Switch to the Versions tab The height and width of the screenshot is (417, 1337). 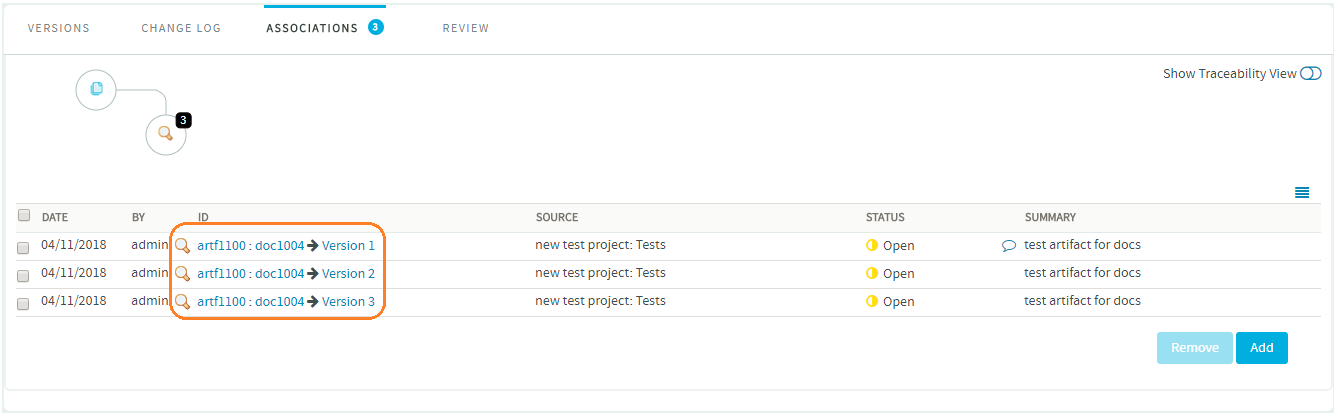pyautogui.click(x=59, y=28)
